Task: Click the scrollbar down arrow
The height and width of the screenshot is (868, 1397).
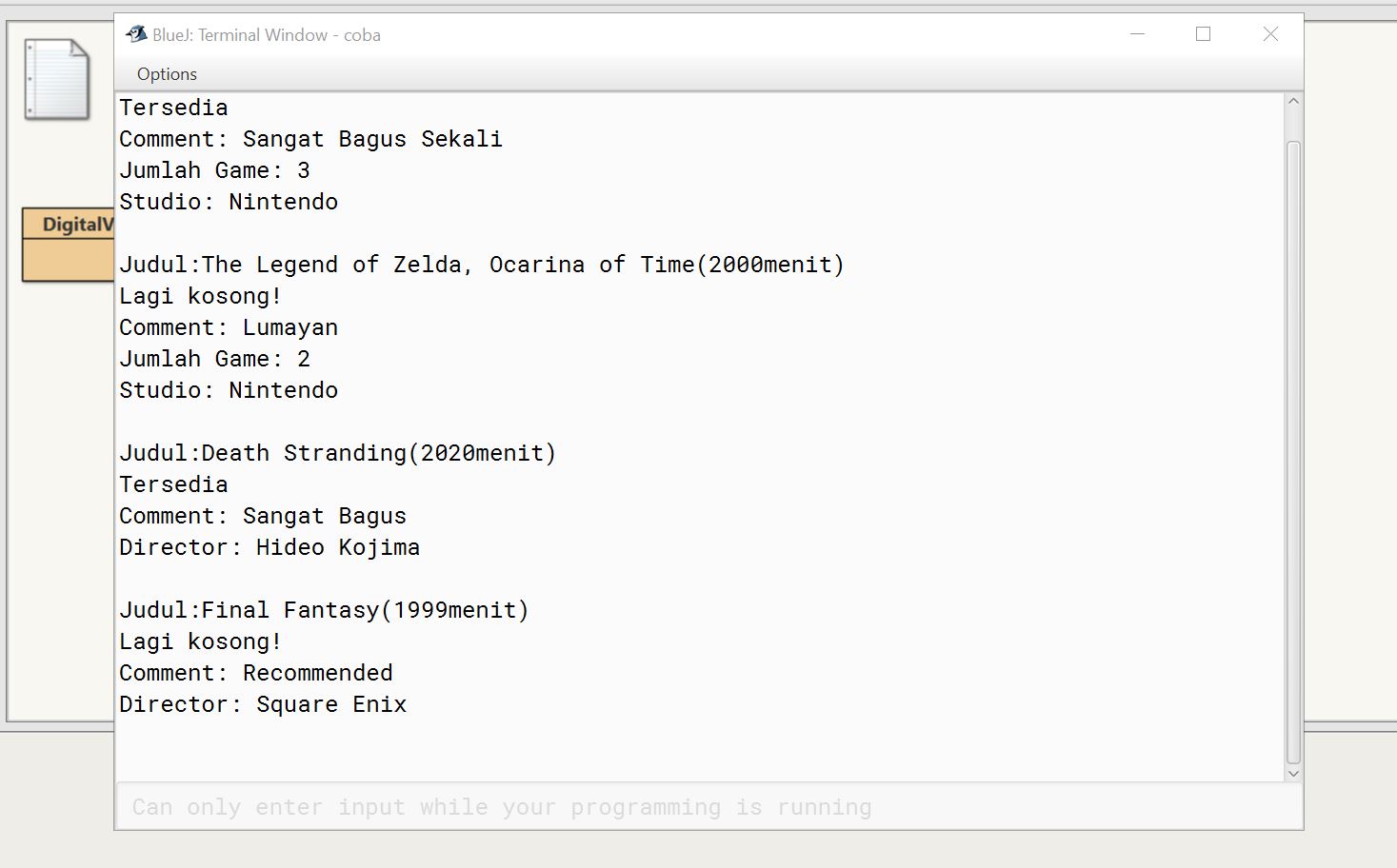Action: (1293, 774)
